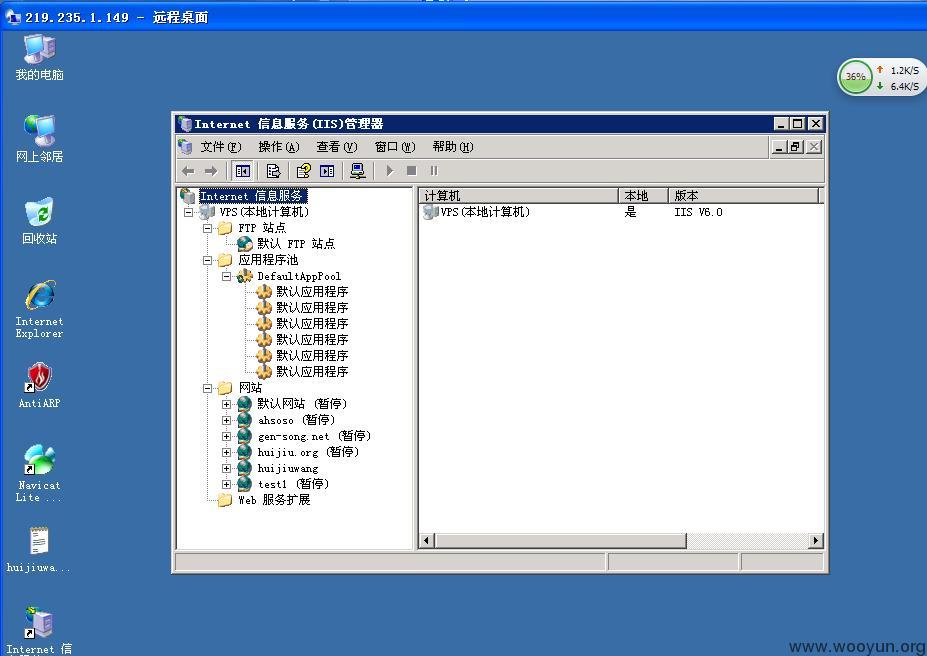
Task: Select the gen-song.net website item
Action: coord(314,436)
